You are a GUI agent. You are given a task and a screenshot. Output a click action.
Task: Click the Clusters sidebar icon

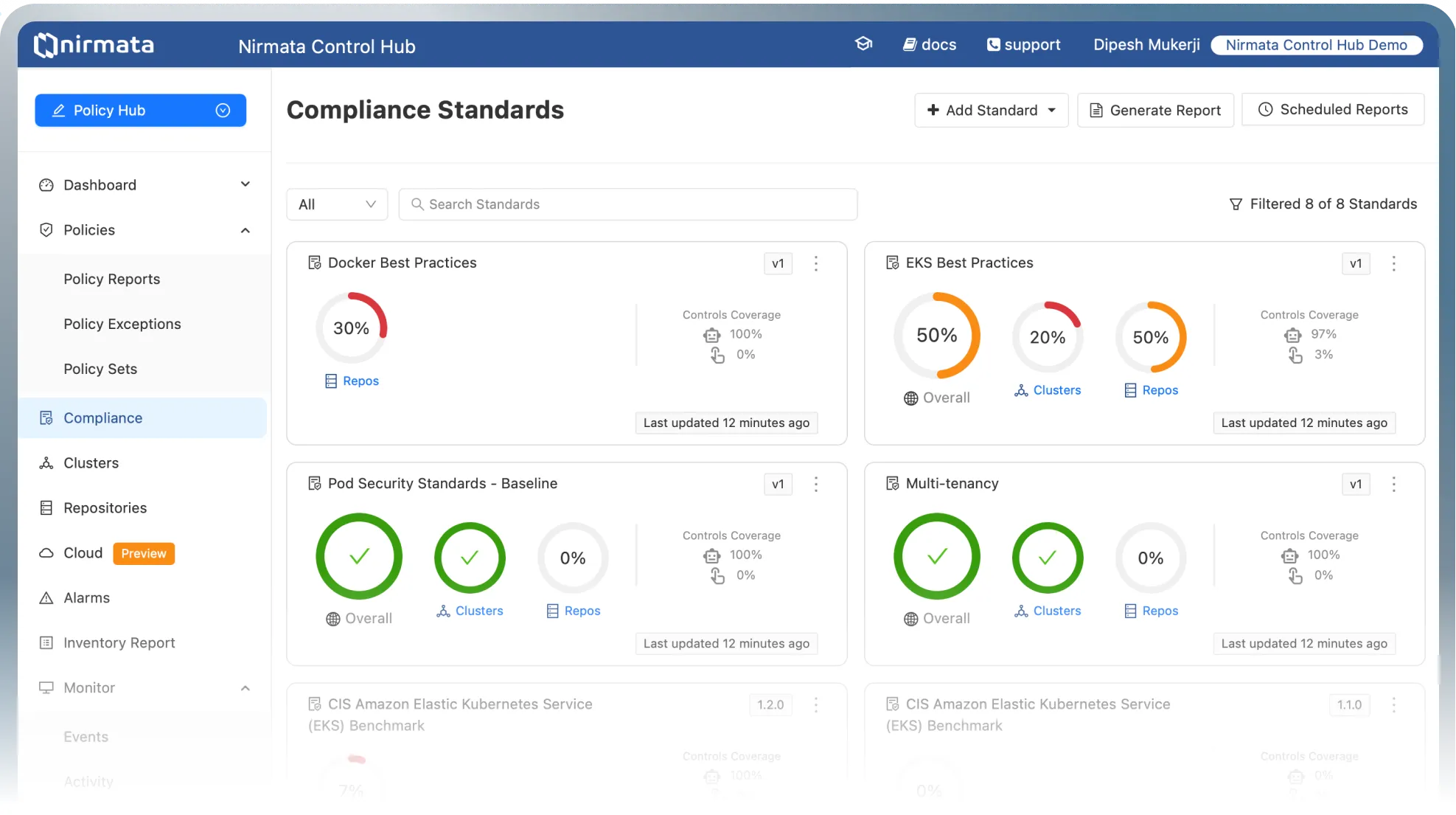coord(46,463)
